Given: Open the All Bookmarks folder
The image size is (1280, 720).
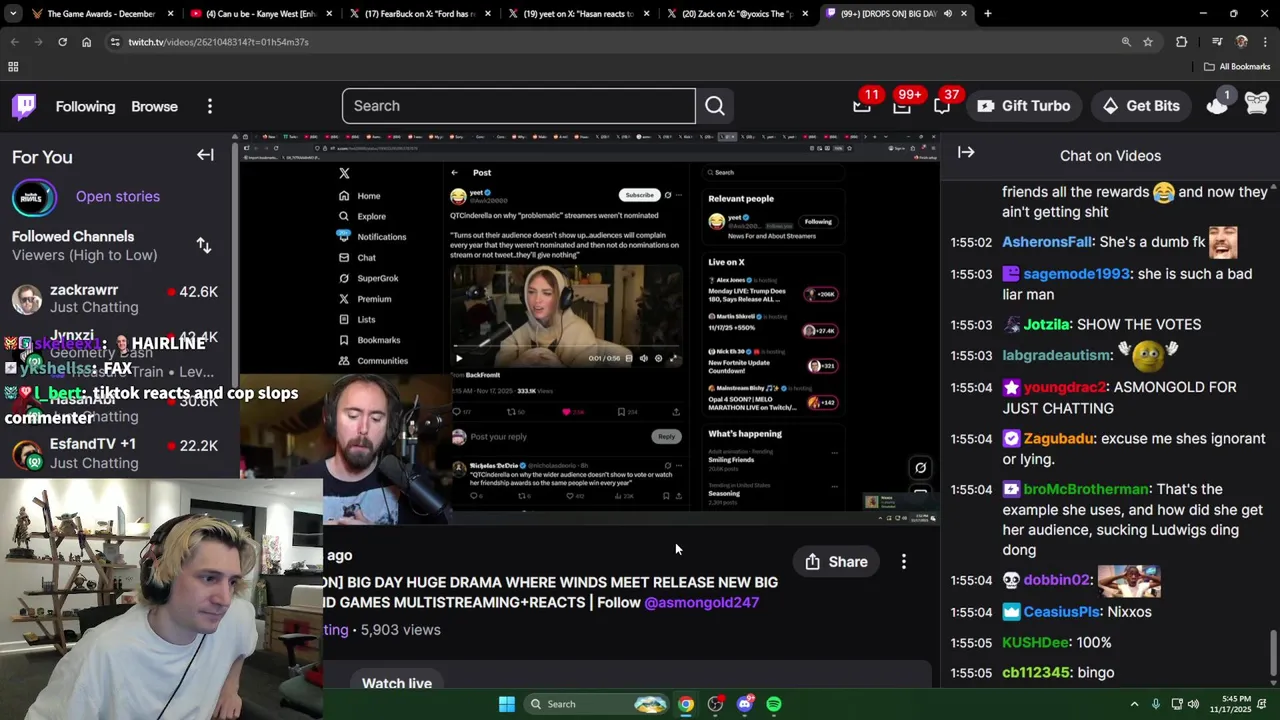Looking at the screenshot, I should coord(1237,67).
